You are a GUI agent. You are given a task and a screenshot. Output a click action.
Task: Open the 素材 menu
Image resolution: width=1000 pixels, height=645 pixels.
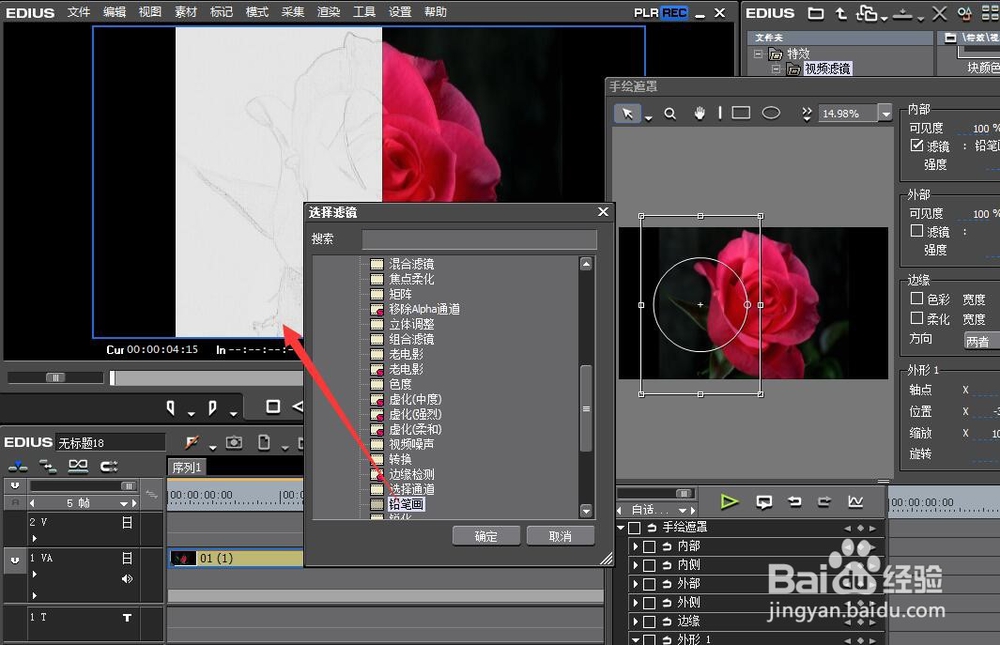186,12
